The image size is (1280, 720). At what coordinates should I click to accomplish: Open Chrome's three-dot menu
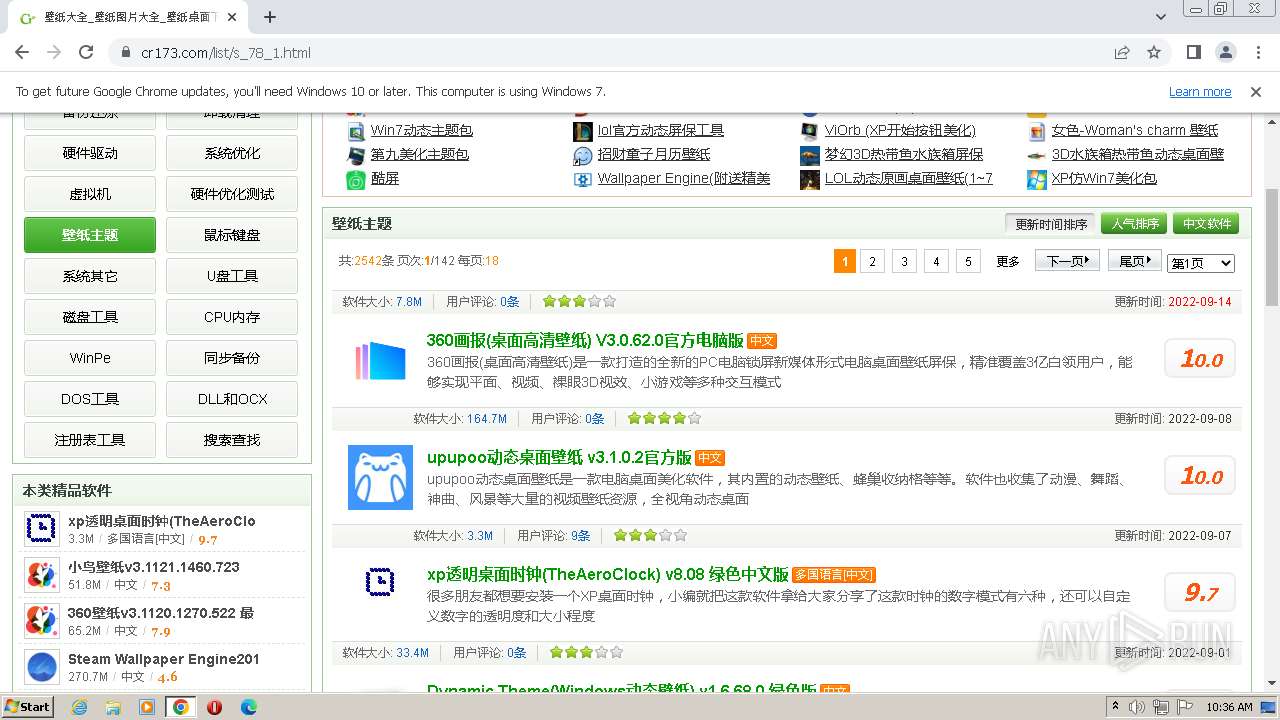pyautogui.click(x=1257, y=53)
